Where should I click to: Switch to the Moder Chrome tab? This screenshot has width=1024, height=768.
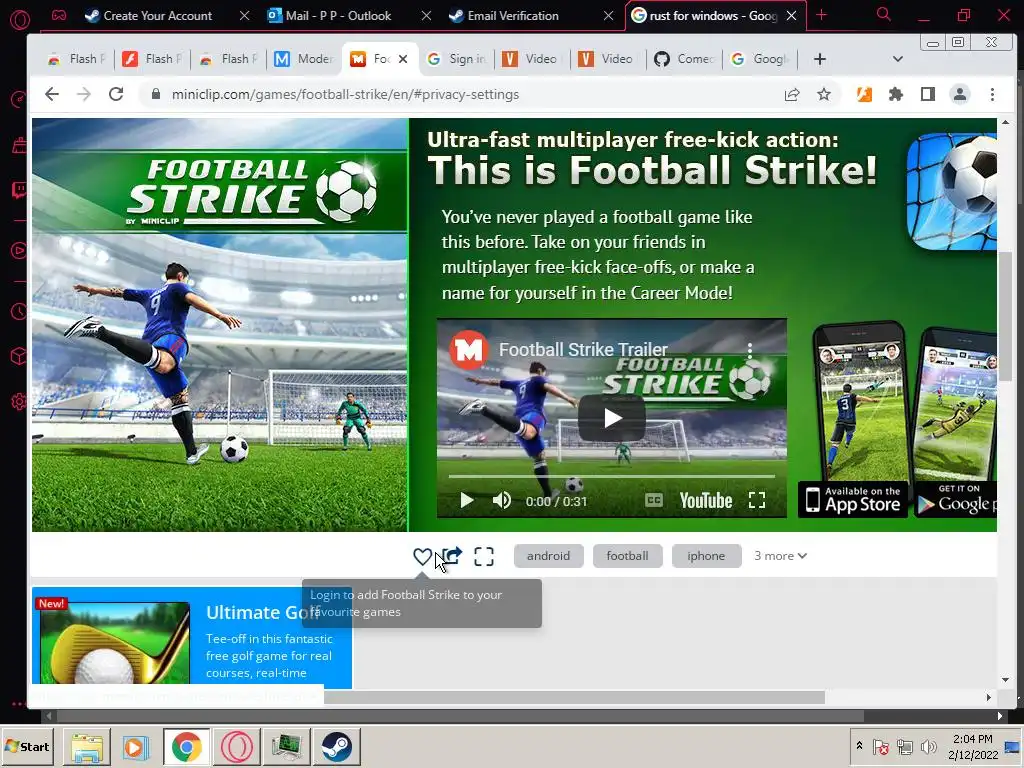click(303, 59)
